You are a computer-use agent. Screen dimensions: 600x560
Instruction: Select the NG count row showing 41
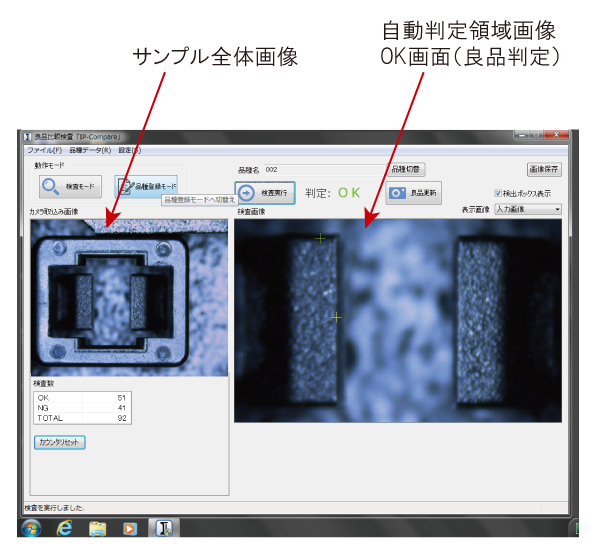pyautogui.click(x=82, y=408)
